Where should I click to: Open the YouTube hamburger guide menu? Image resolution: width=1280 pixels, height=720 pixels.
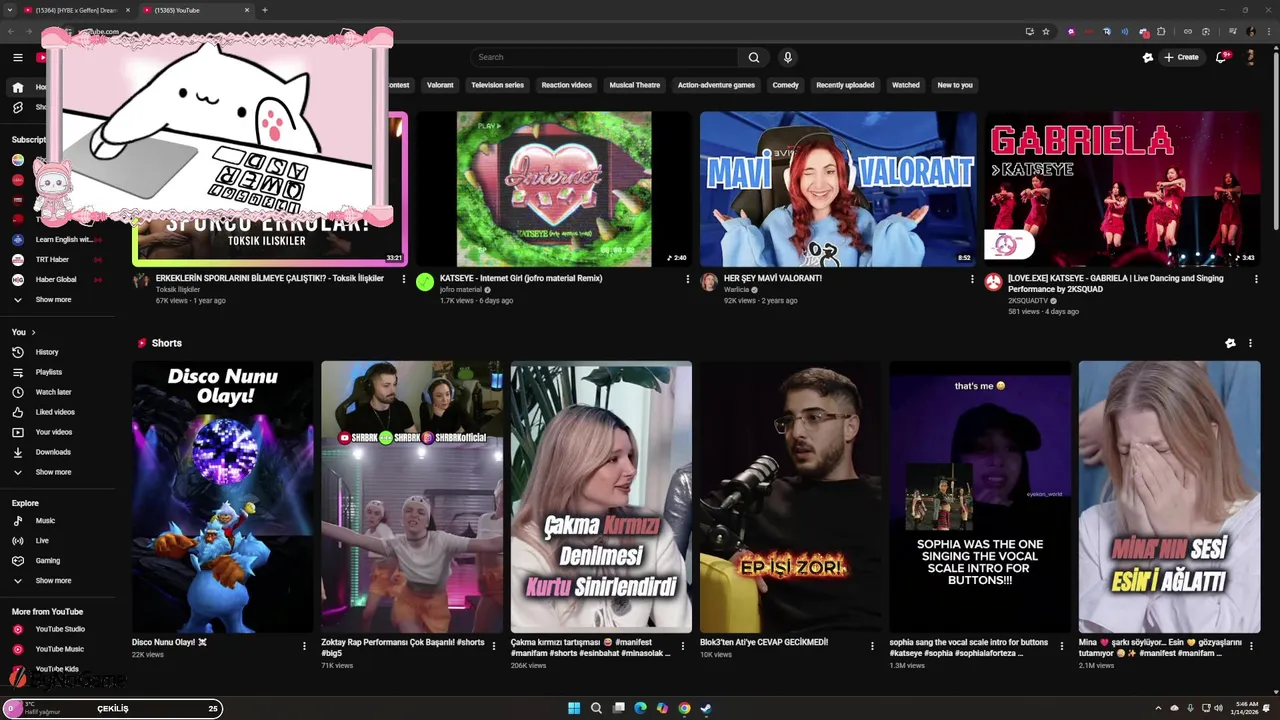pos(17,57)
